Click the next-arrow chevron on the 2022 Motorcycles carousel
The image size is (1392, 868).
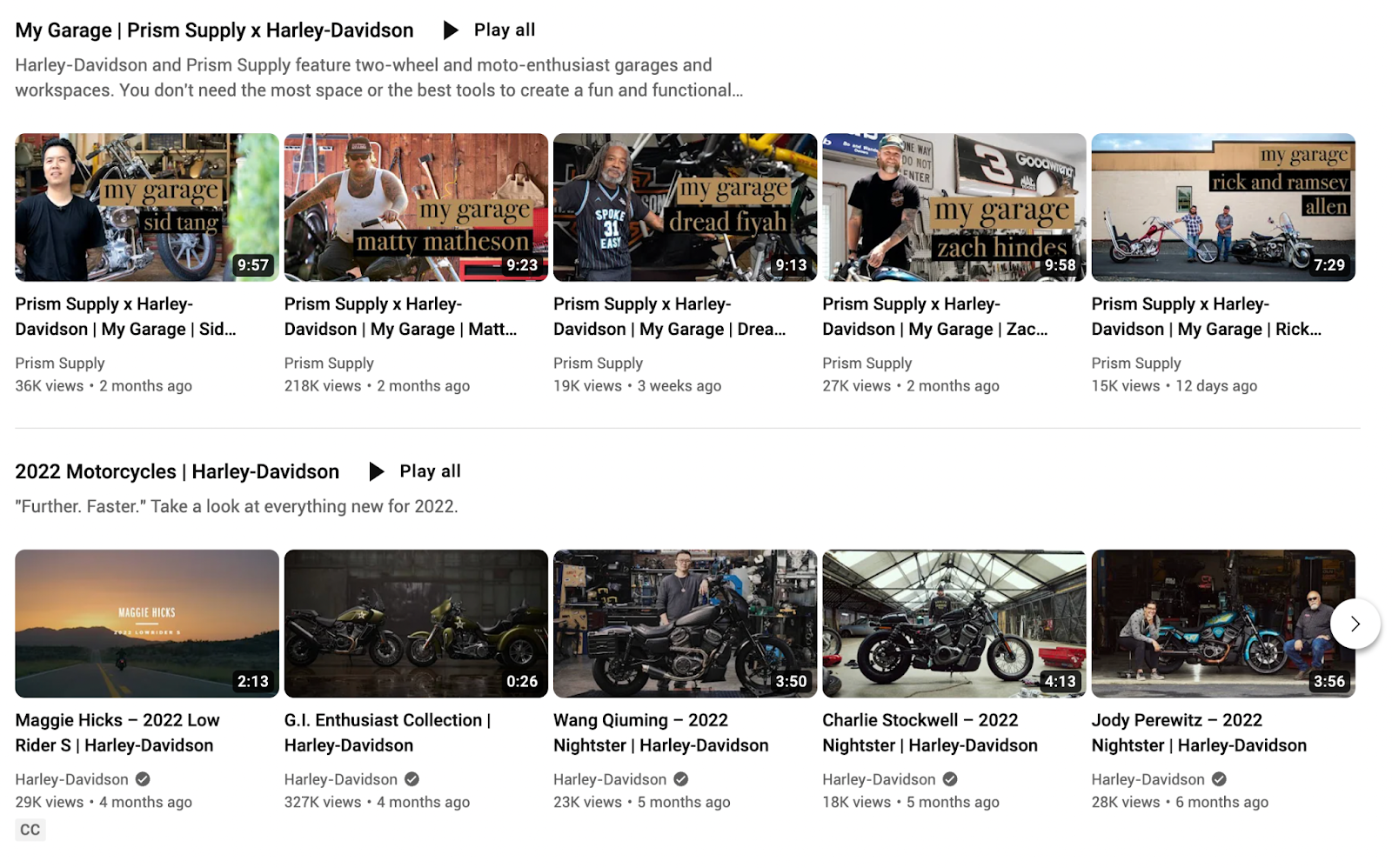click(1355, 624)
